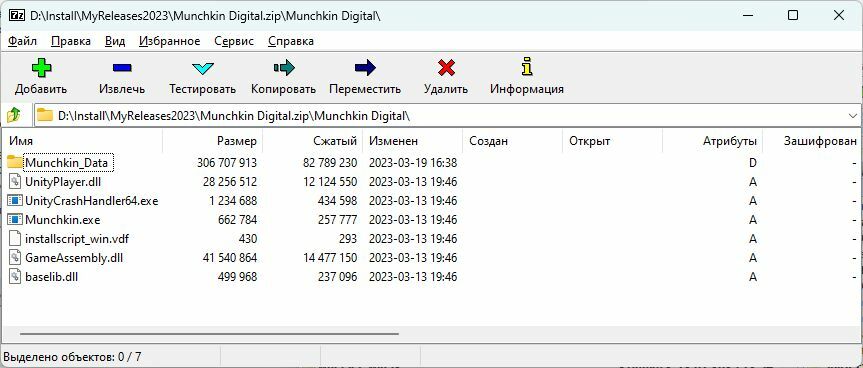Click the folder icon in address bar

(x=45, y=116)
